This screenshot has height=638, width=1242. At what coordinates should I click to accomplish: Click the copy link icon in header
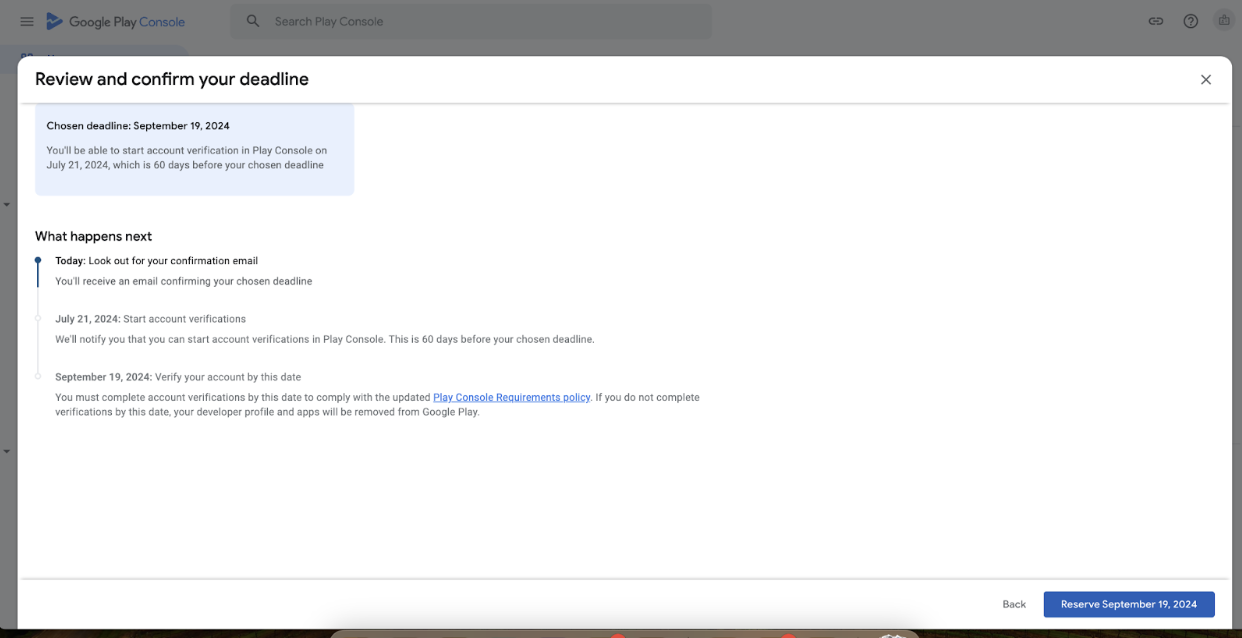(1155, 21)
